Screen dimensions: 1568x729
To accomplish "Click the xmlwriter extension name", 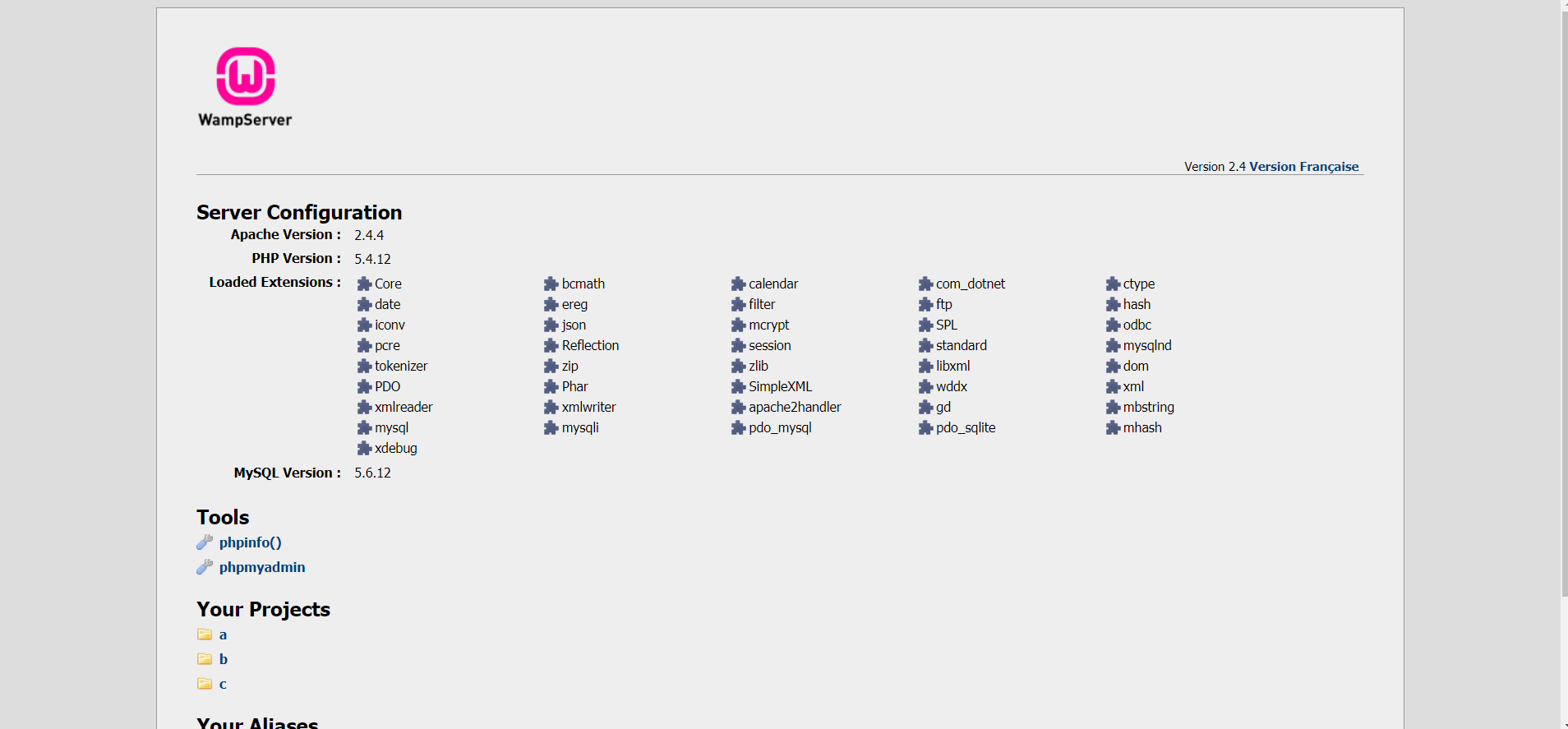I will point(588,407).
